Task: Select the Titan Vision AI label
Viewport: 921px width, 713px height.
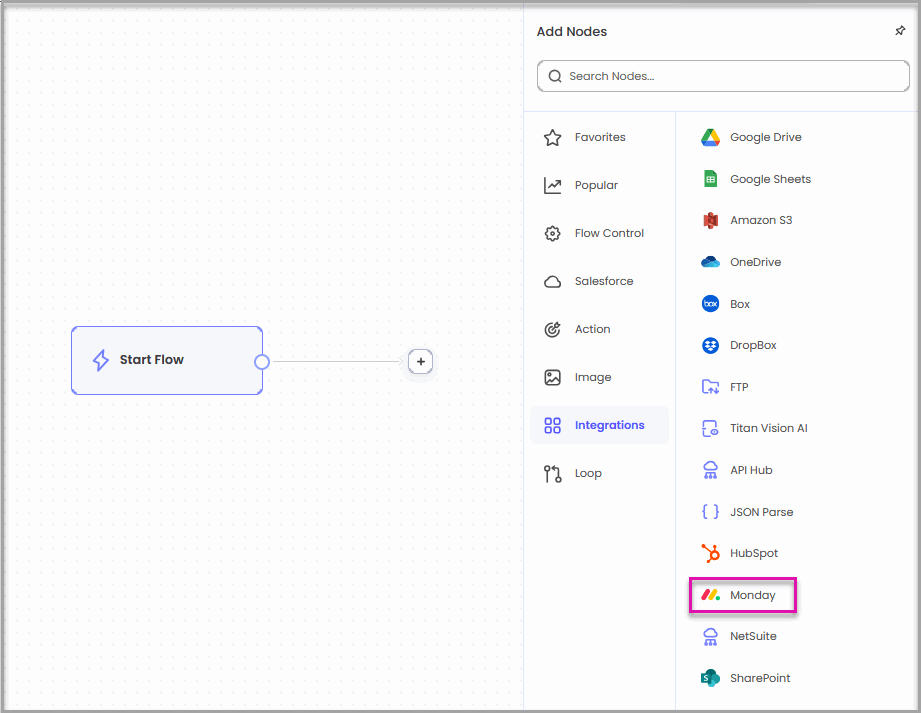Action: [x=768, y=428]
